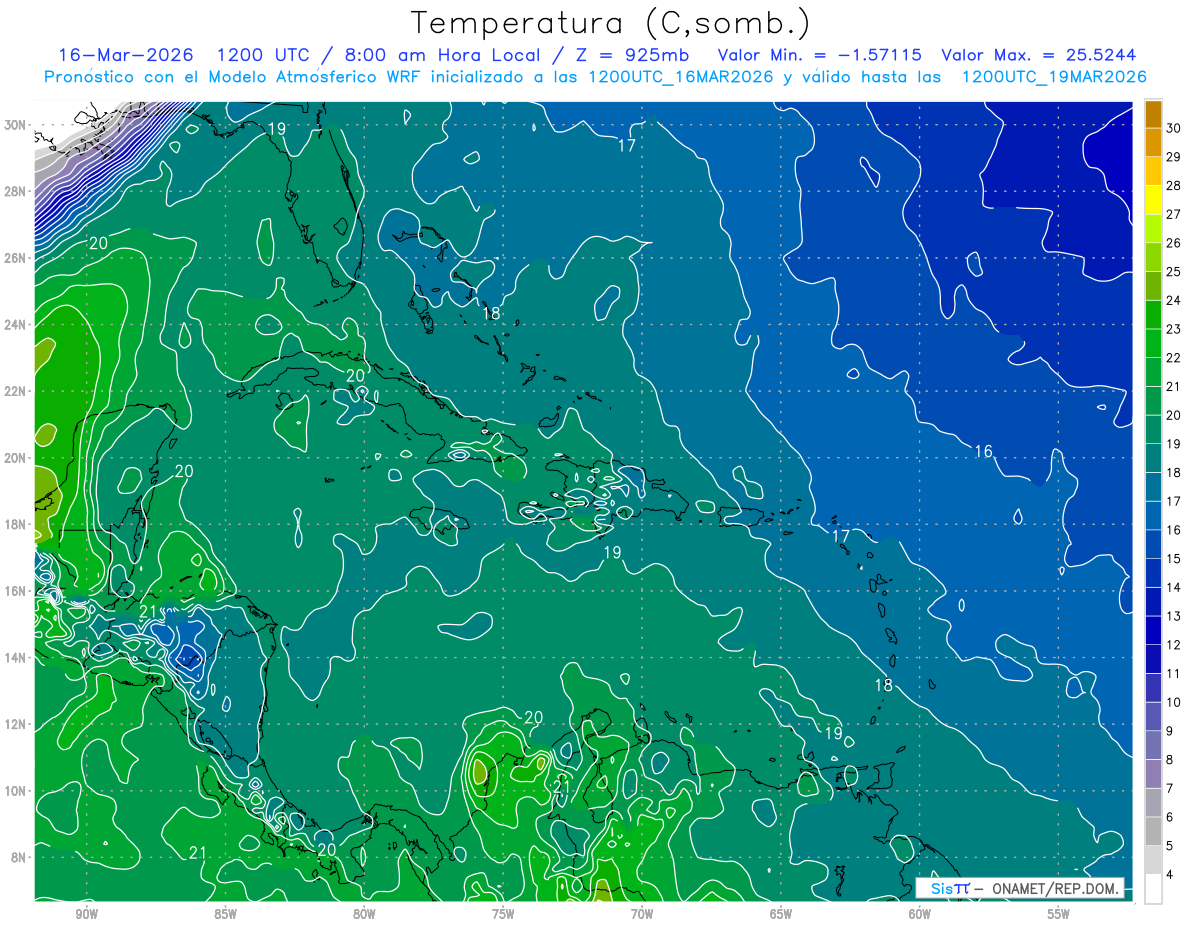The image size is (1200, 927).
Task: Click the orange legend swatch between 29 and 30
Action: 1153,142
